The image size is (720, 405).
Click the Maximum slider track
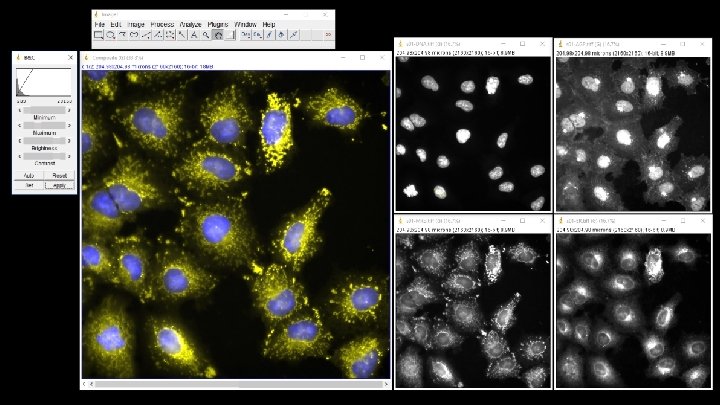coord(44,125)
